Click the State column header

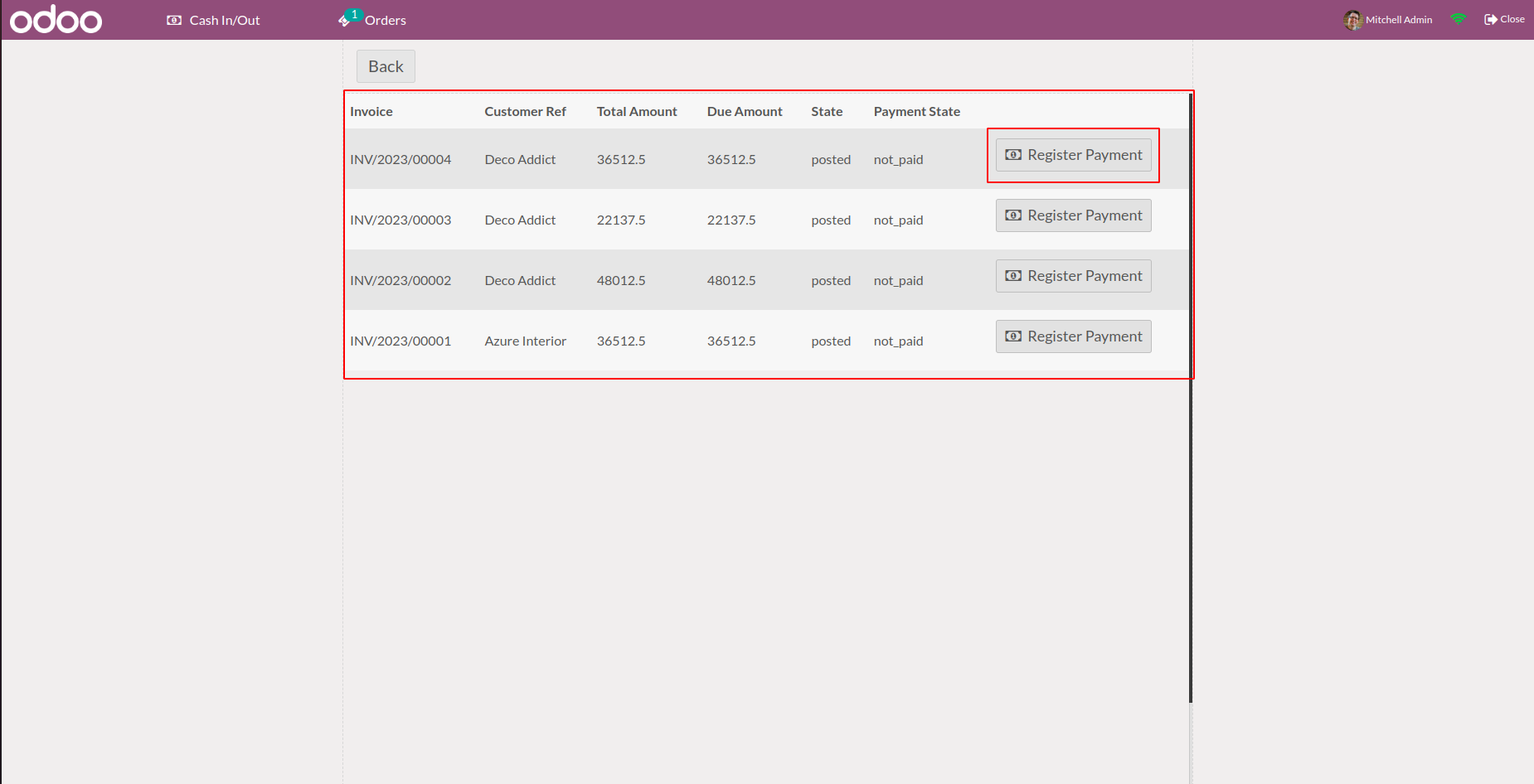tap(827, 111)
